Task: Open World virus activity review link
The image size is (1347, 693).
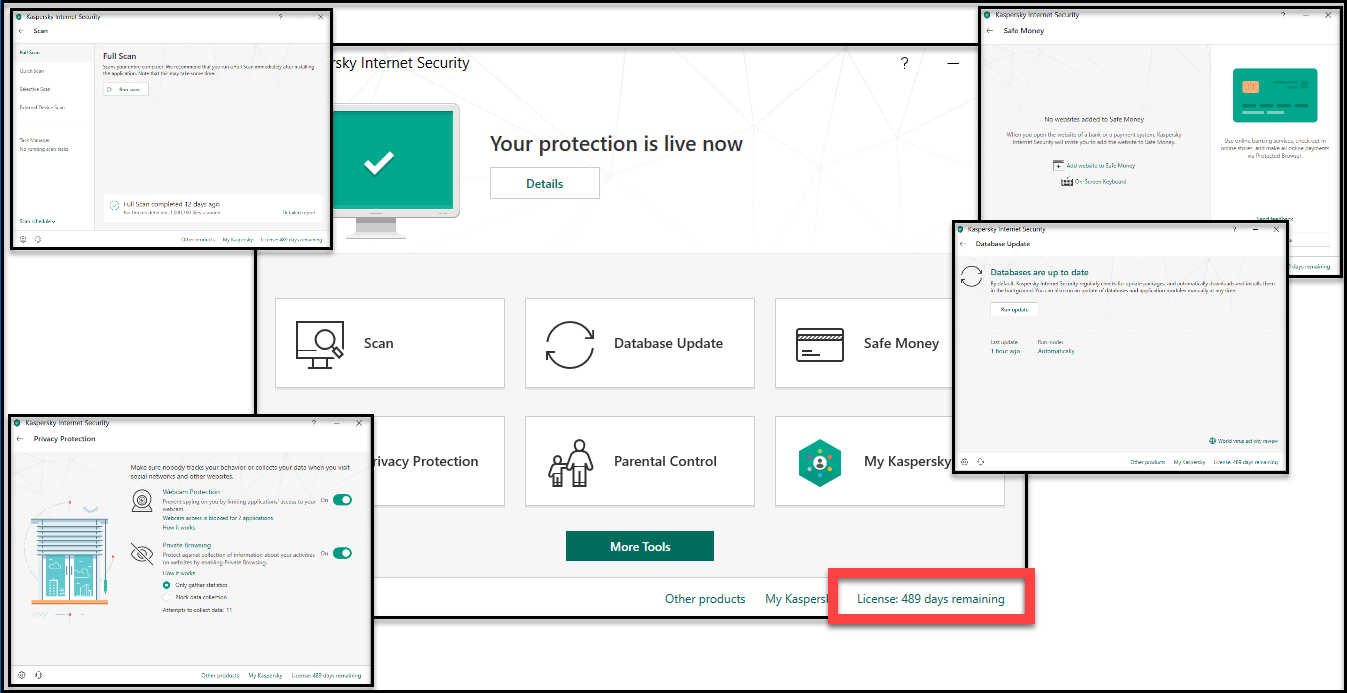Action: click(x=1243, y=441)
